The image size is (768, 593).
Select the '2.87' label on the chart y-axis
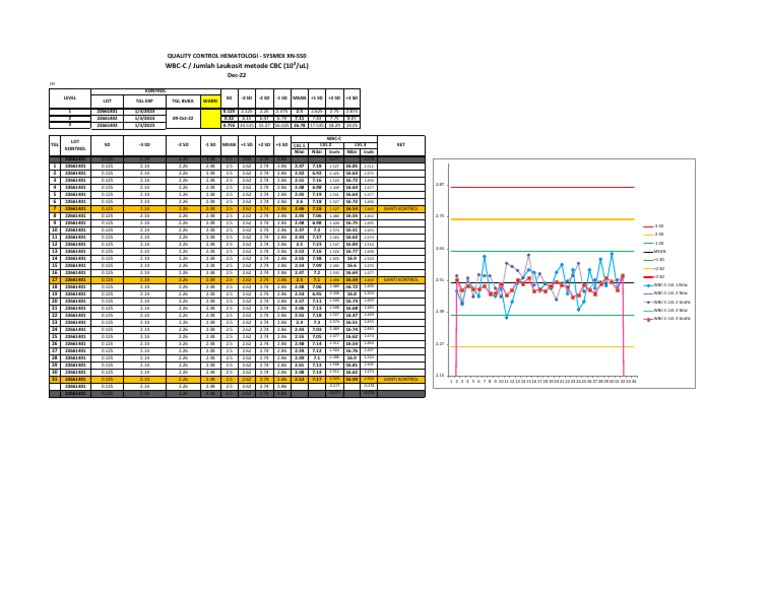[x=440, y=185]
